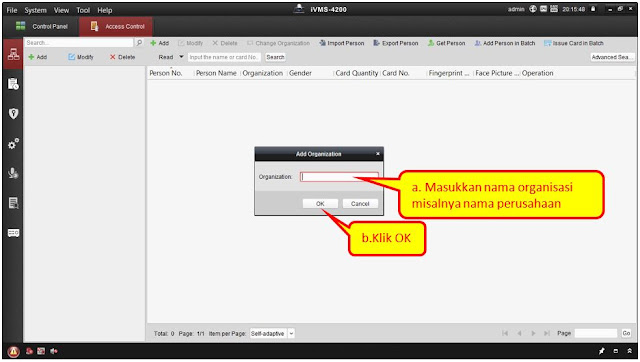Click the magnifier icon in organization search
Screen dimensions: 640x362
[139, 42]
